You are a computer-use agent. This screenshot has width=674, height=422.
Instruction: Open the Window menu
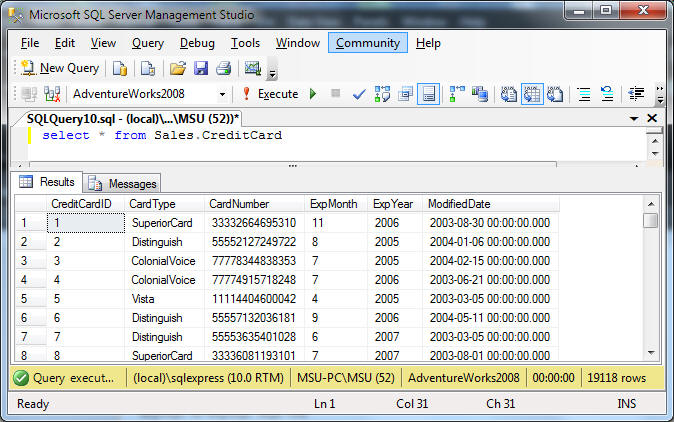tap(298, 43)
